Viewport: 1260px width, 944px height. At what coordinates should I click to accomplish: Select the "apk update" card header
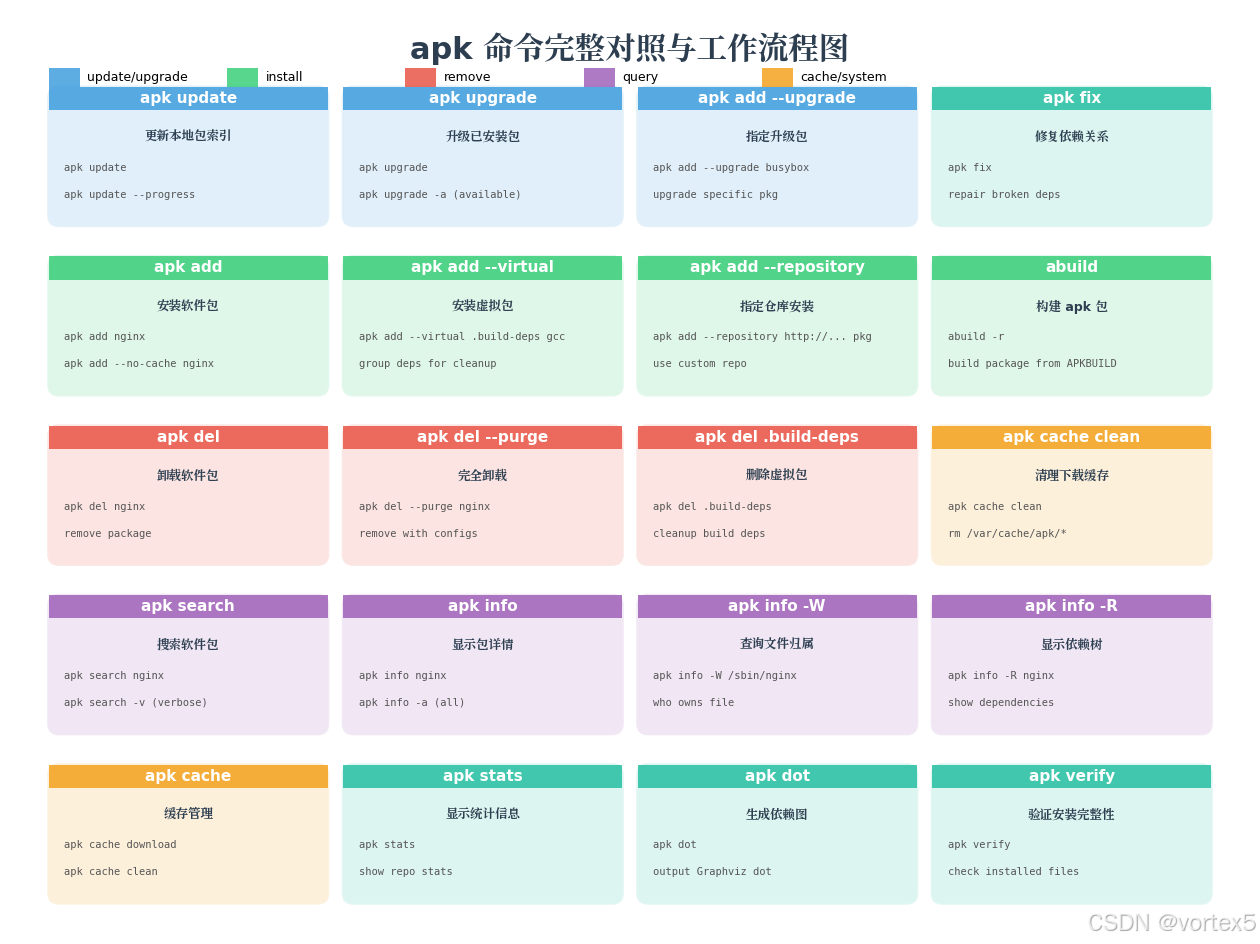(188, 98)
